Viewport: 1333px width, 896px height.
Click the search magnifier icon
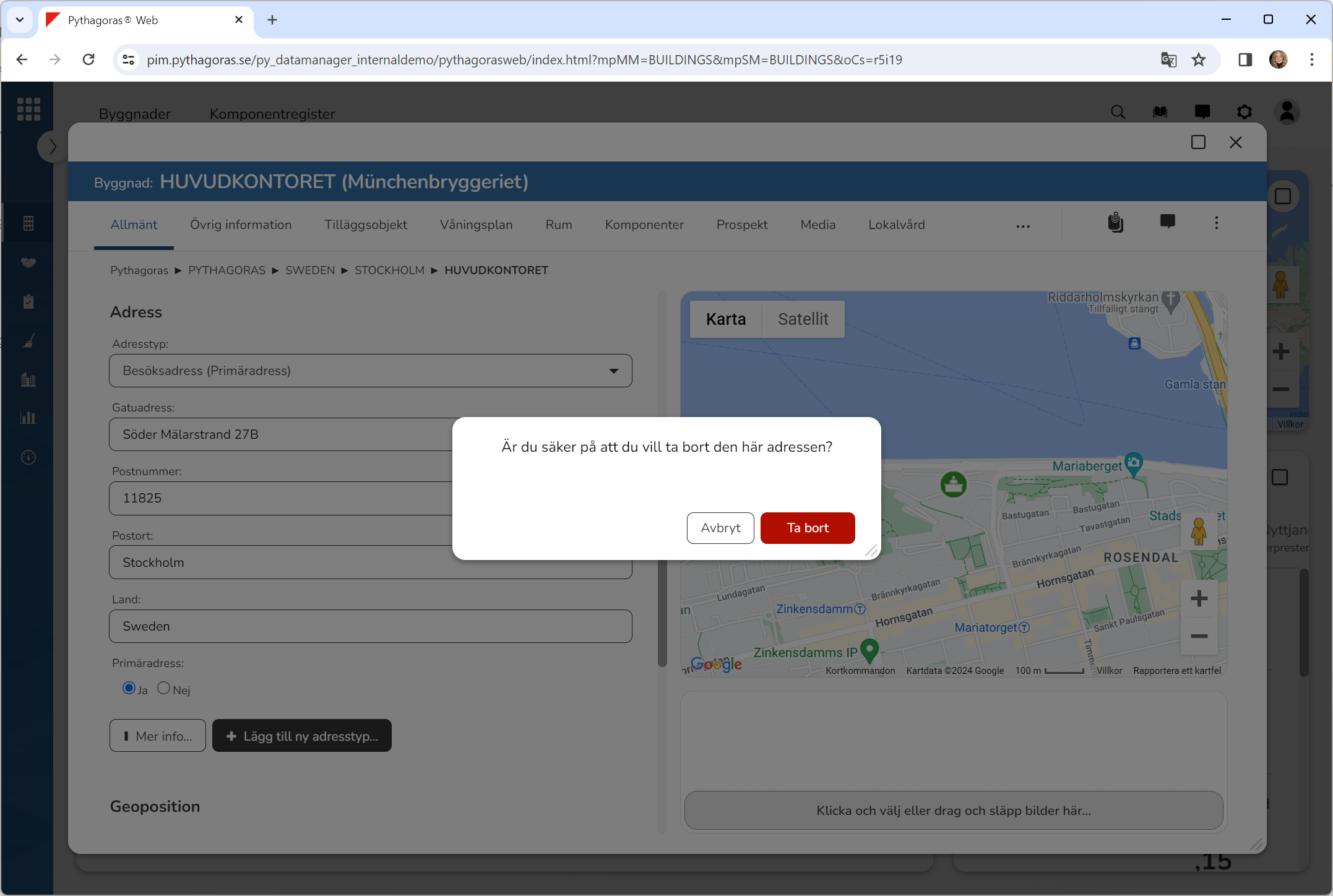[1118, 112]
